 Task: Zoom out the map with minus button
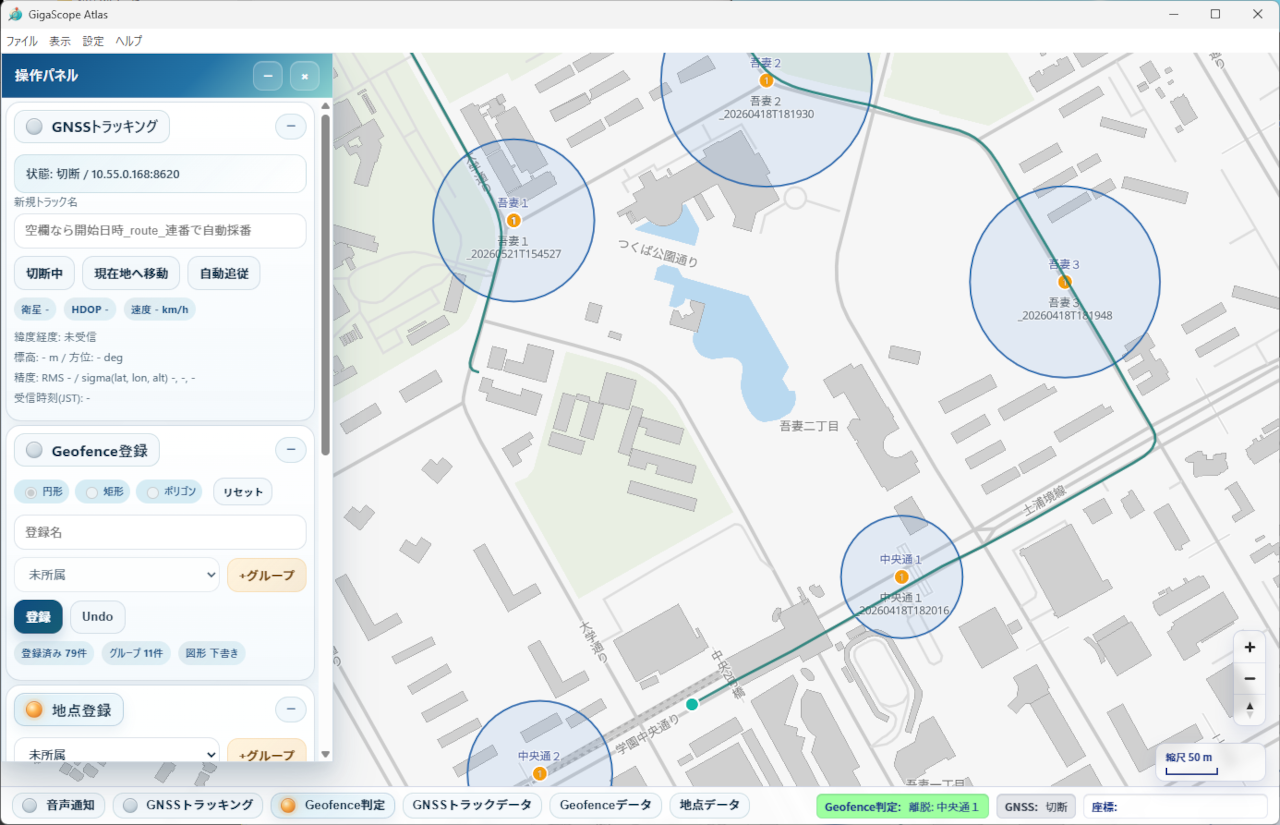[x=1250, y=679]
